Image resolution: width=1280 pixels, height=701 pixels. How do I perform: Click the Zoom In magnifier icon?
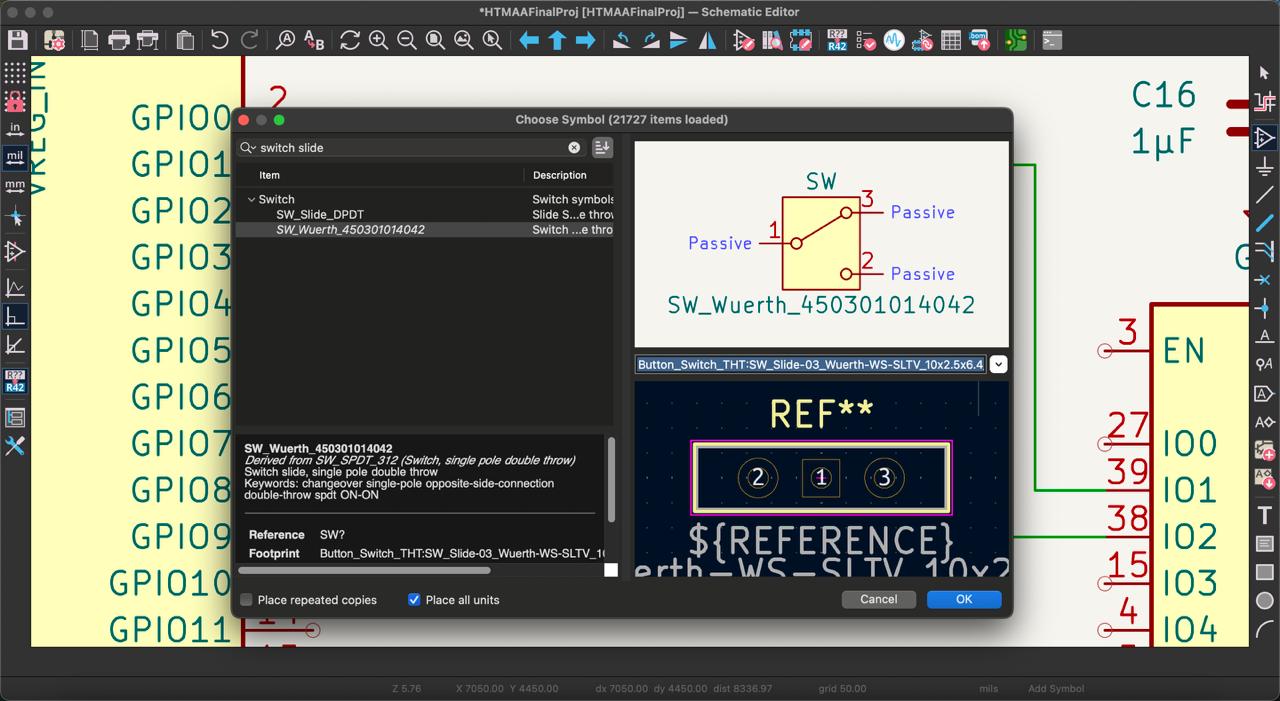[378, 40]
